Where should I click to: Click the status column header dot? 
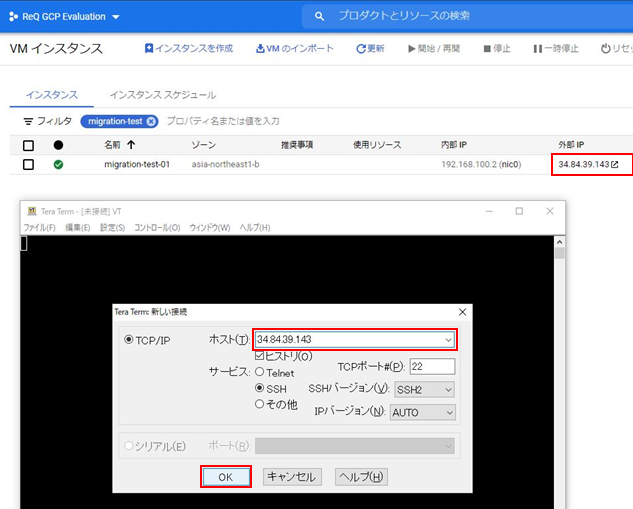(58, 145)
